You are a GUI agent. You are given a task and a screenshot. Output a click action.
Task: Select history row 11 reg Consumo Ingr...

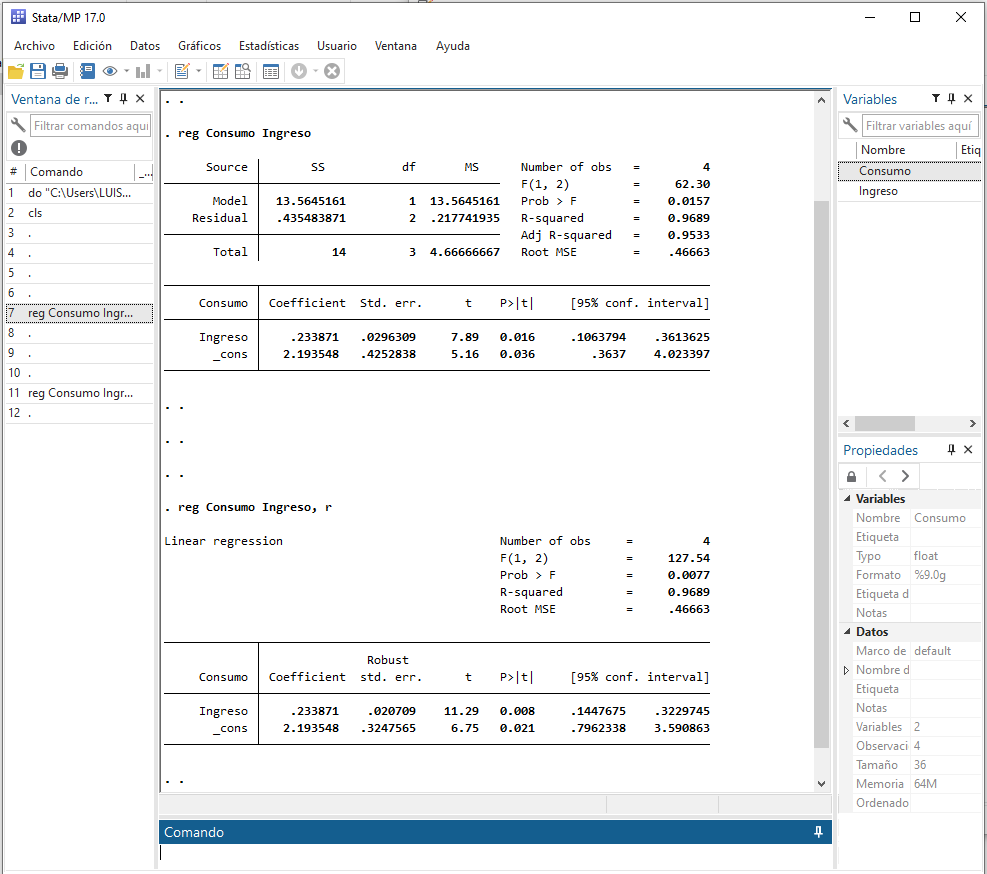coord(79,393)
